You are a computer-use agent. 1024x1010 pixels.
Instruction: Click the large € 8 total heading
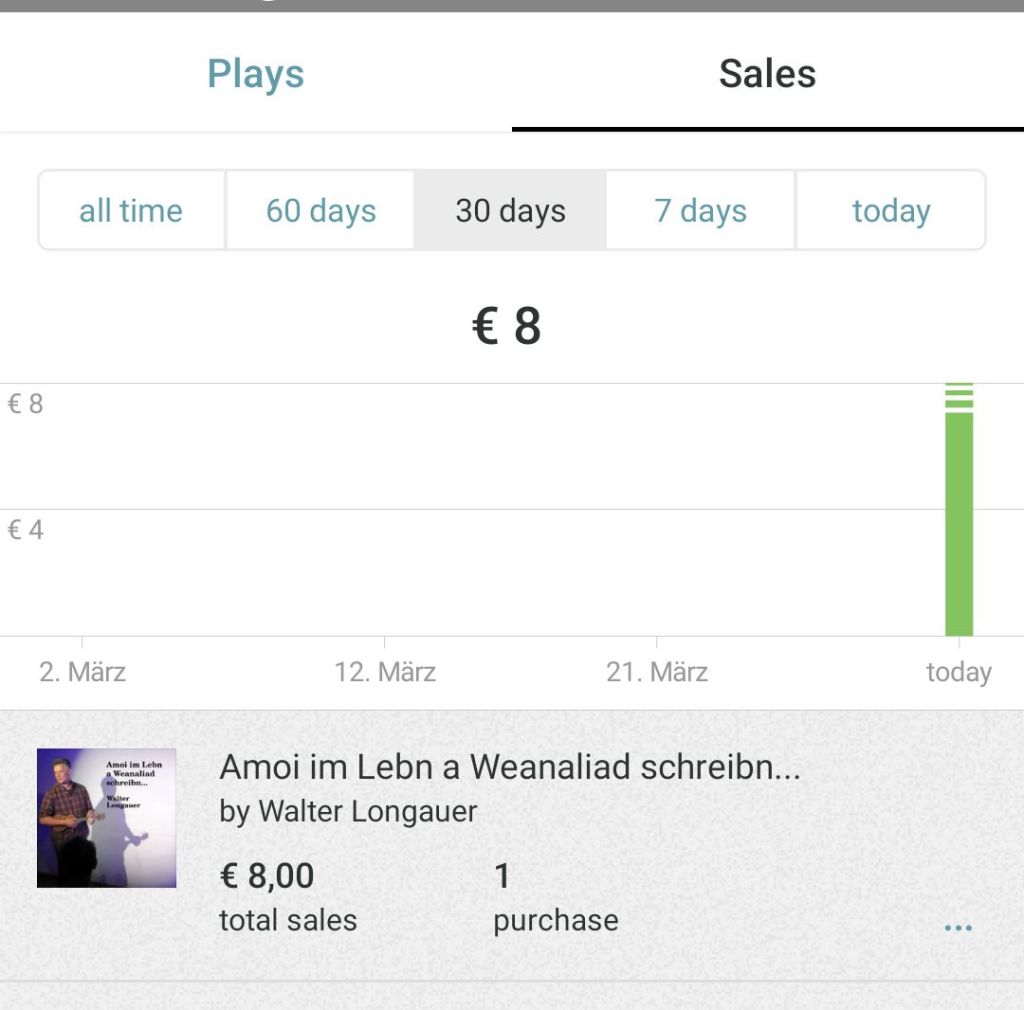(507, 326)
